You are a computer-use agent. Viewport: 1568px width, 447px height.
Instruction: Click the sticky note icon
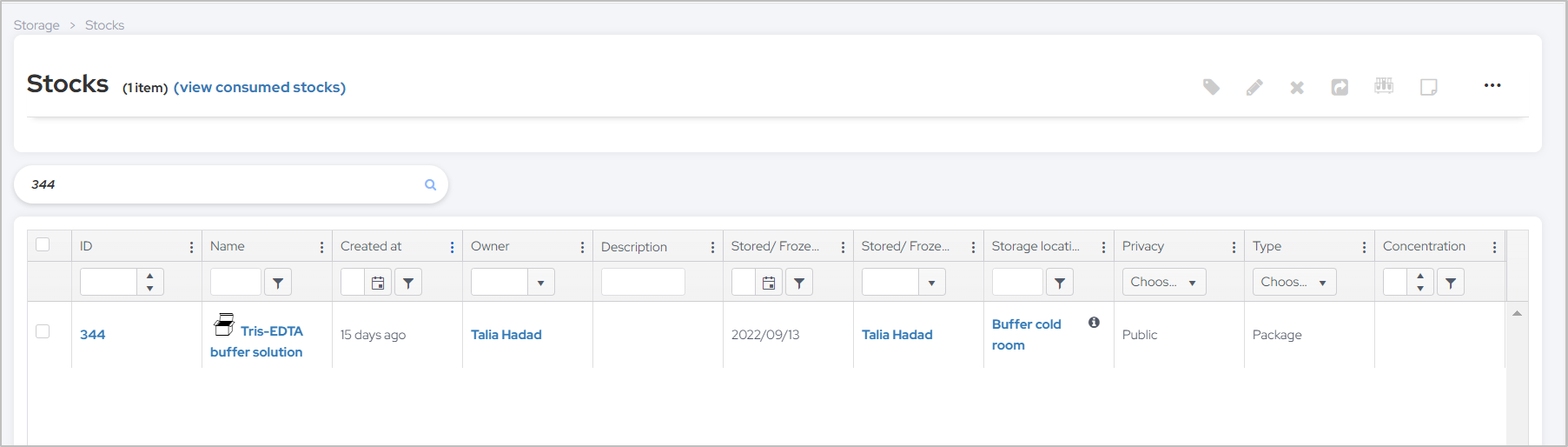pos(1428,87)
